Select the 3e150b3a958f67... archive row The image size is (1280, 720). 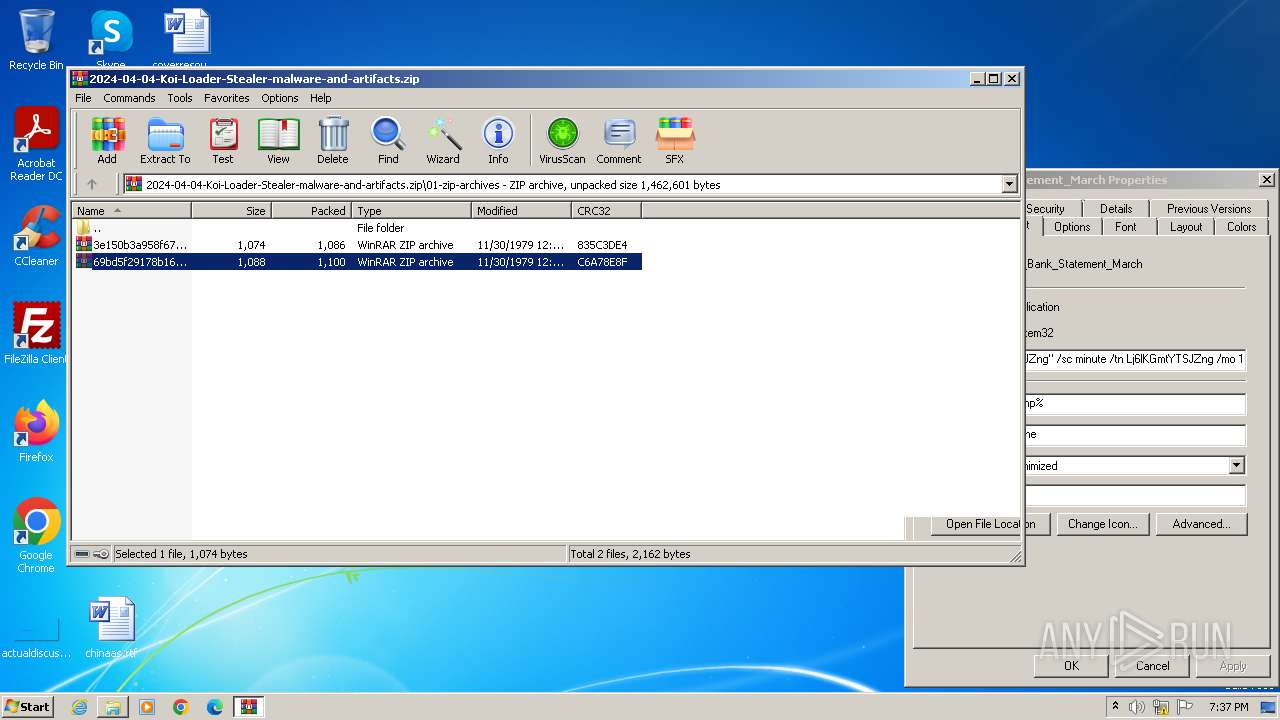(x=357, y=245)
